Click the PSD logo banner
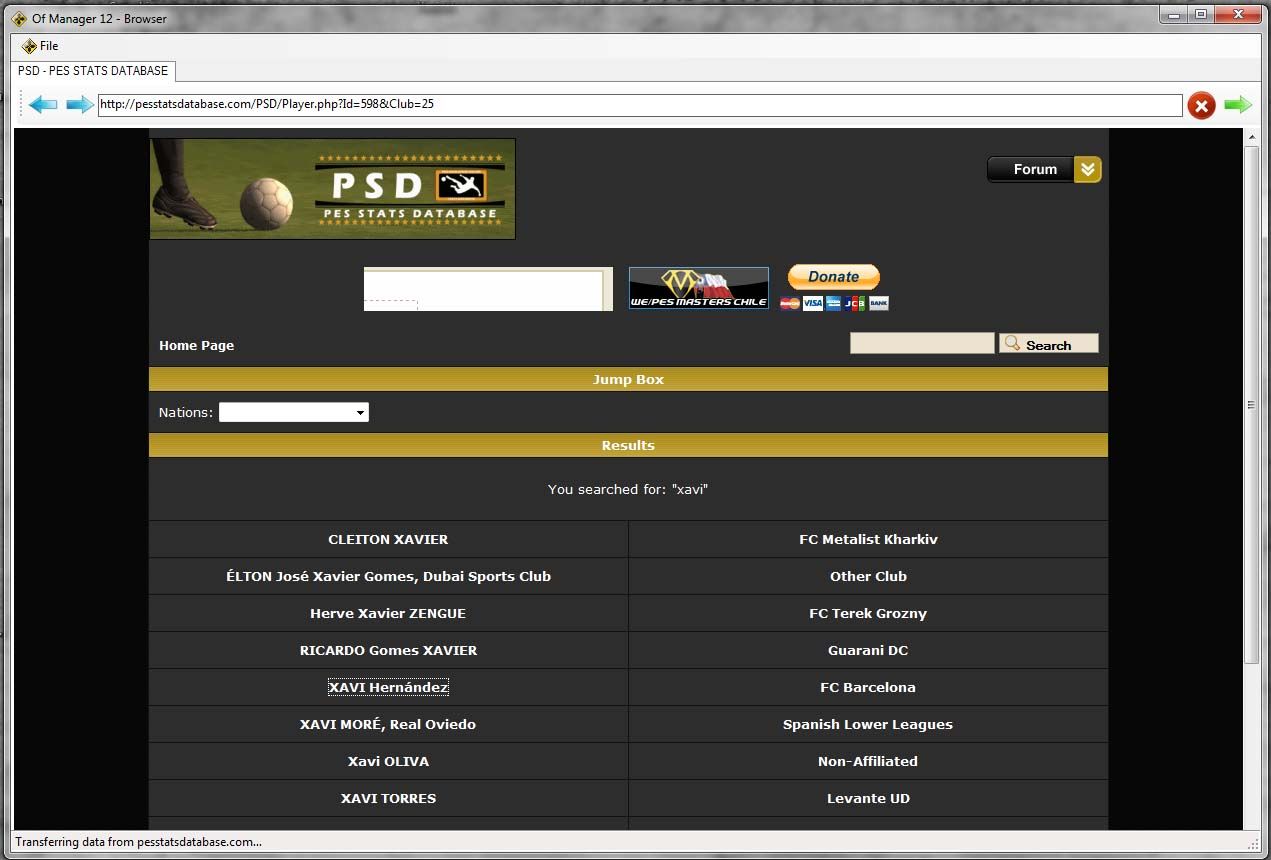The width and height of the screenshot is (1271, 860). pyautogui.click(x=332, y=189)
